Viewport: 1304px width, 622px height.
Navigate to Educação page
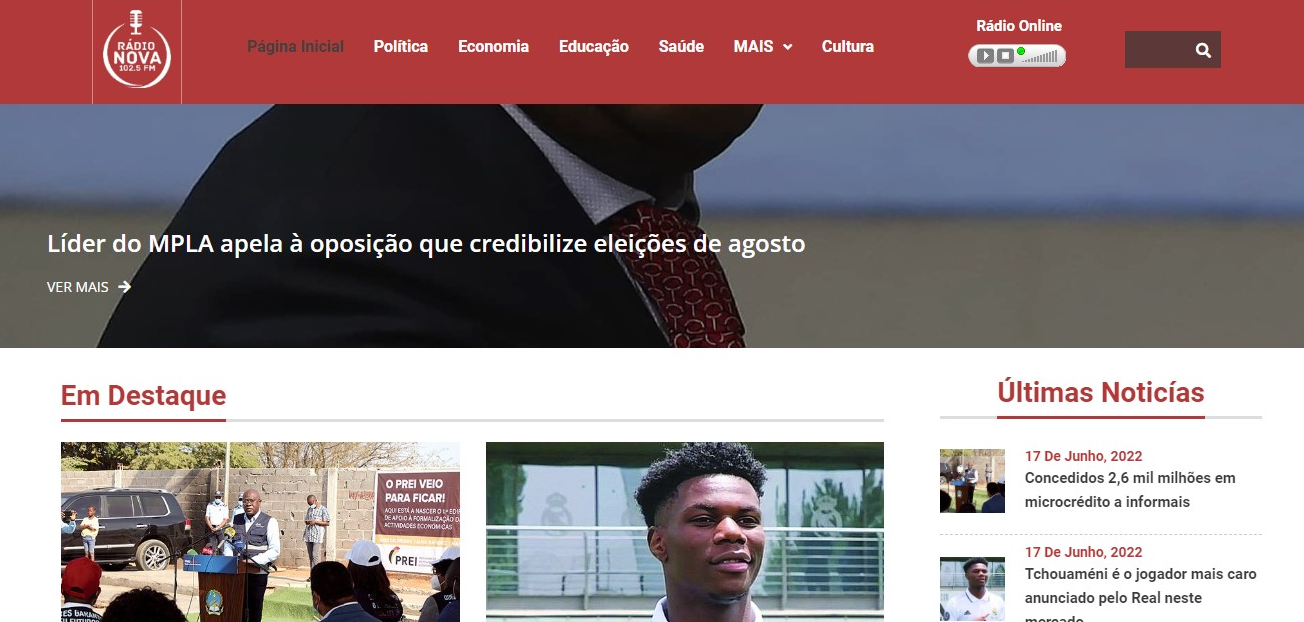[594, 46]
